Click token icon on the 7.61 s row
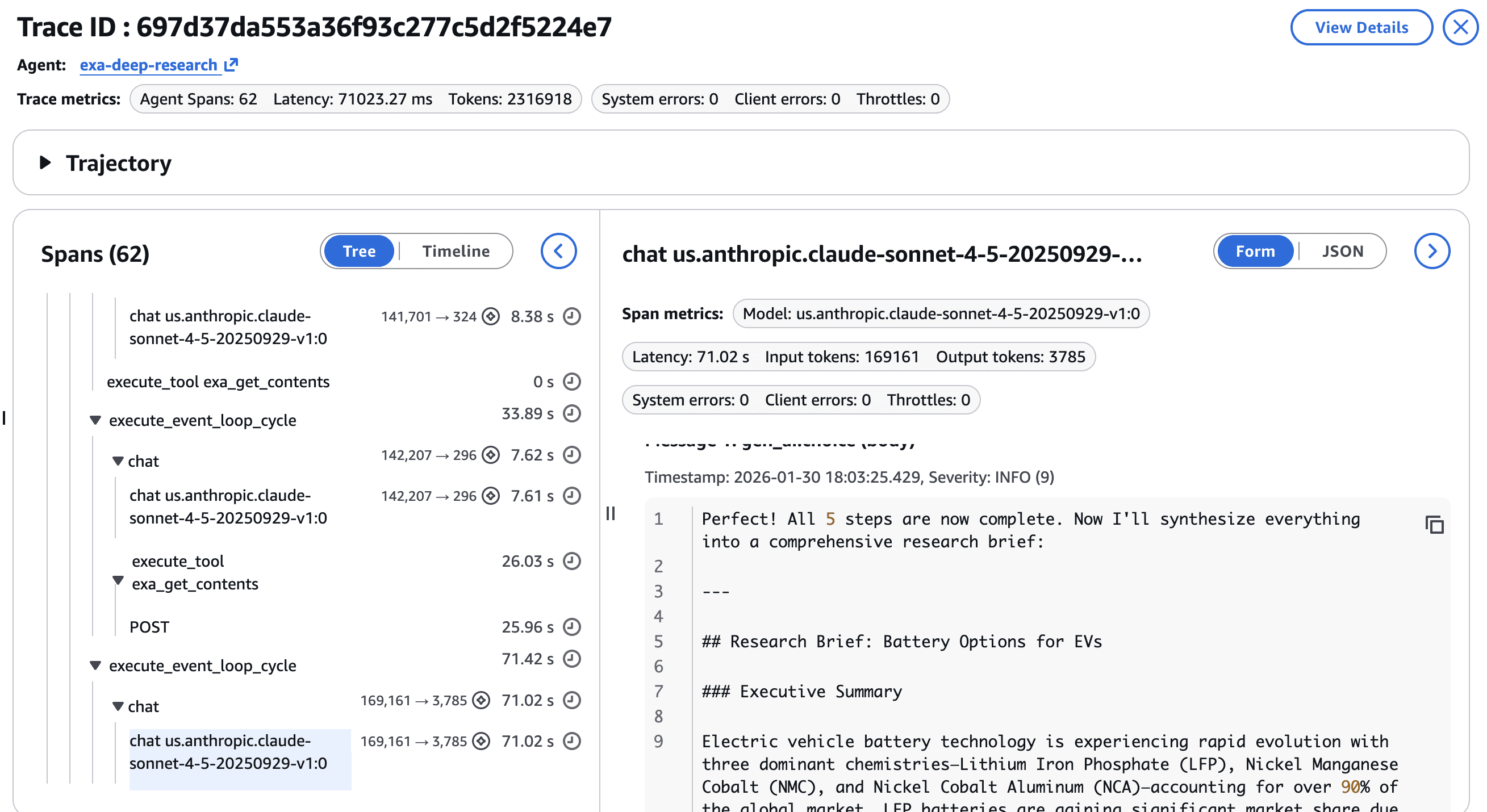The width and height of the screenshot is (1487, 812). (x=491, y=496)
